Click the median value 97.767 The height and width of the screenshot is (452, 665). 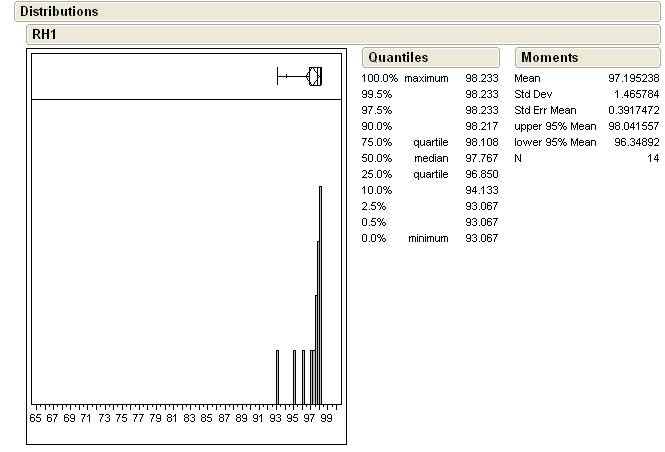(481, 158)
